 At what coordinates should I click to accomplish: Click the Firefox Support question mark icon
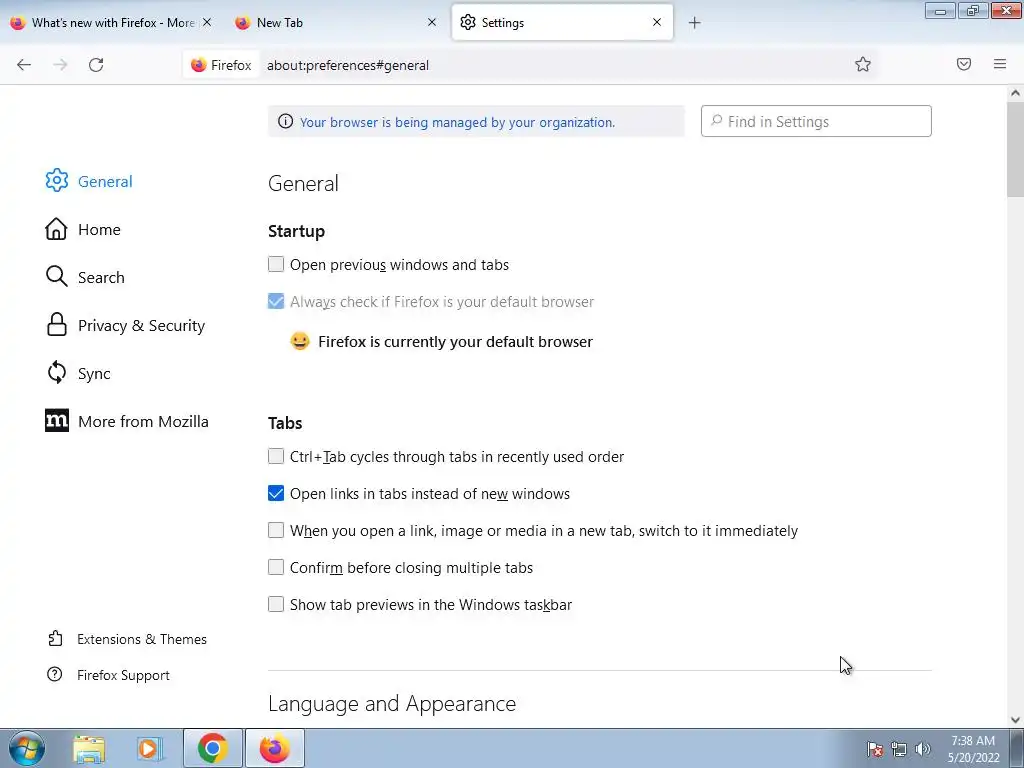[x=55, y=675]
